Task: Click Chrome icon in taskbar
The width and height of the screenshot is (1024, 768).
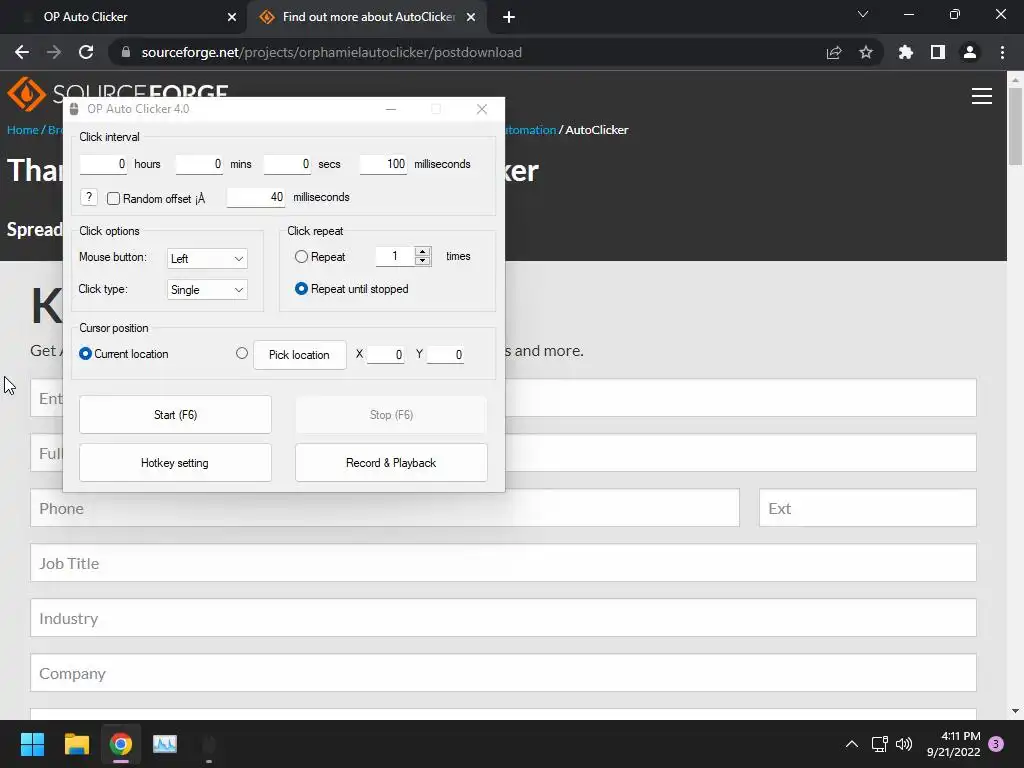Action: click(x=121, y=744)
